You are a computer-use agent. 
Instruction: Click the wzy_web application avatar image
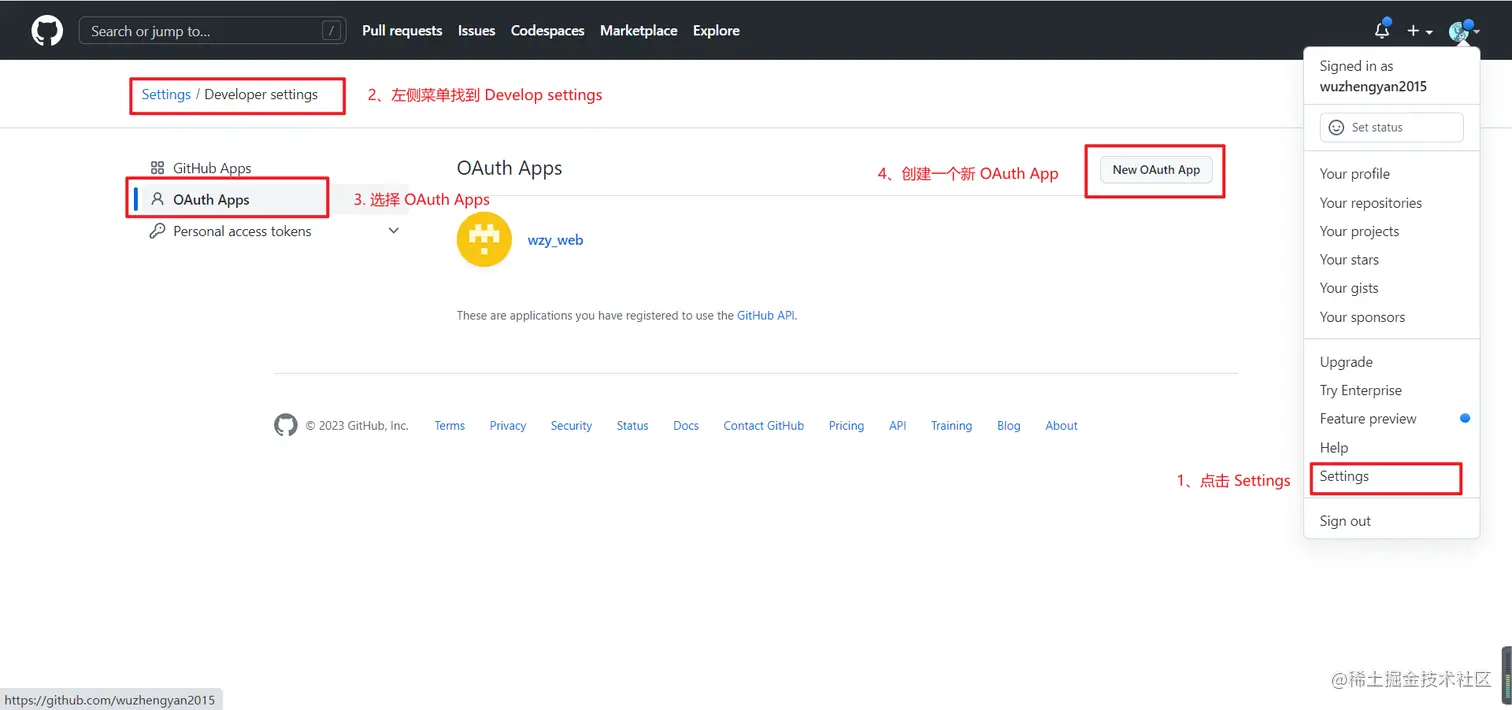pos(484,239)
